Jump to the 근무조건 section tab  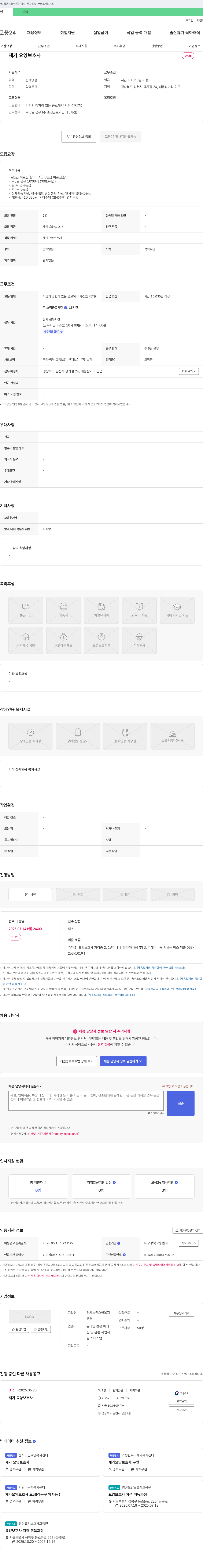pyautogui.click(x=44, y=46)
